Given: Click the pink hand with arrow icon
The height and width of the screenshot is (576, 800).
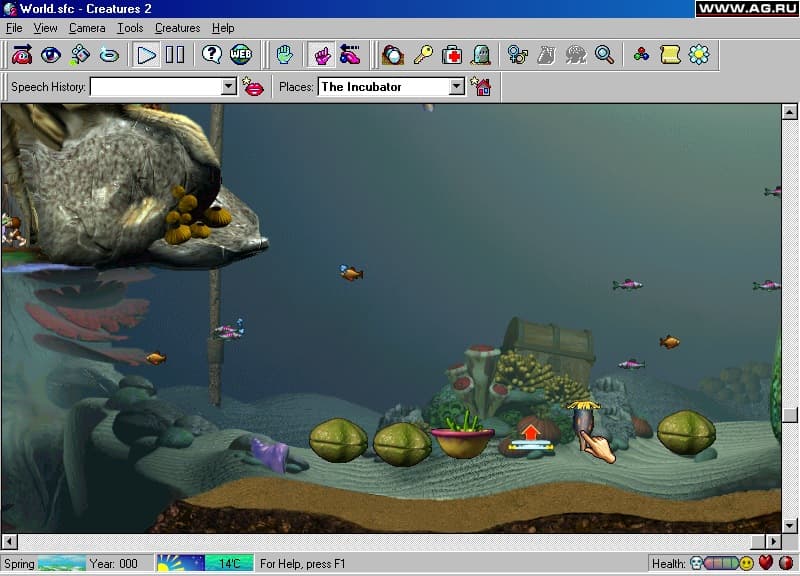Looking at the screenshot, I should click(x=350, y=55).
